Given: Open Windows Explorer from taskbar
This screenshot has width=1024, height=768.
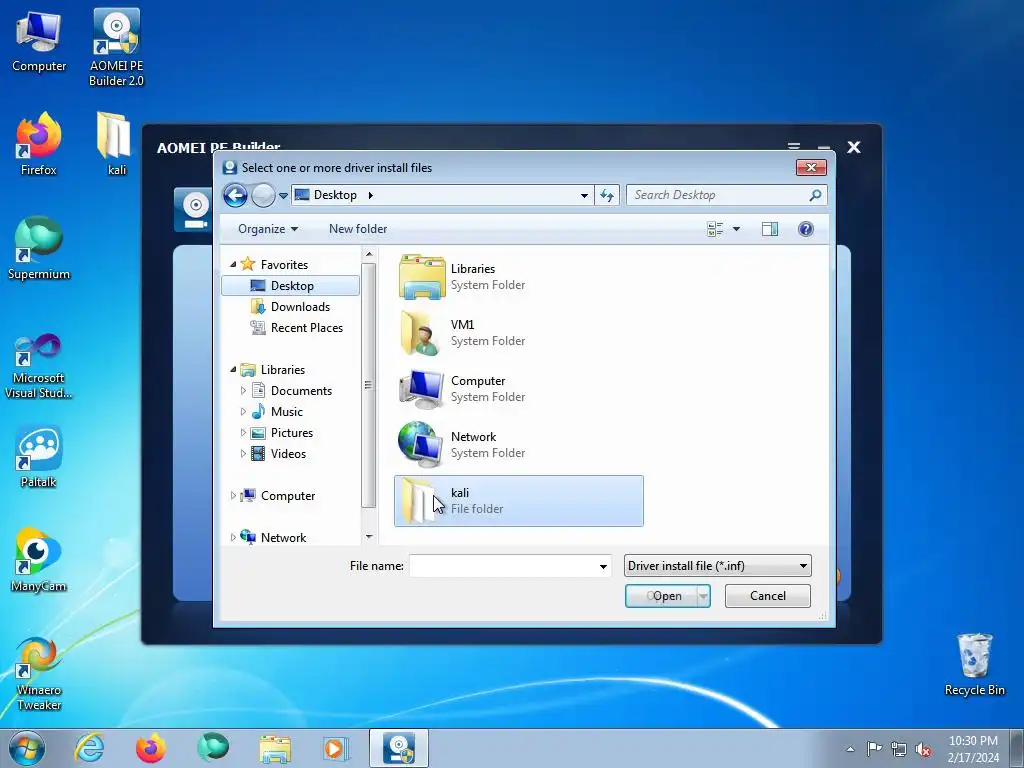Looking at the screenshot, I should tap(275, 748).
